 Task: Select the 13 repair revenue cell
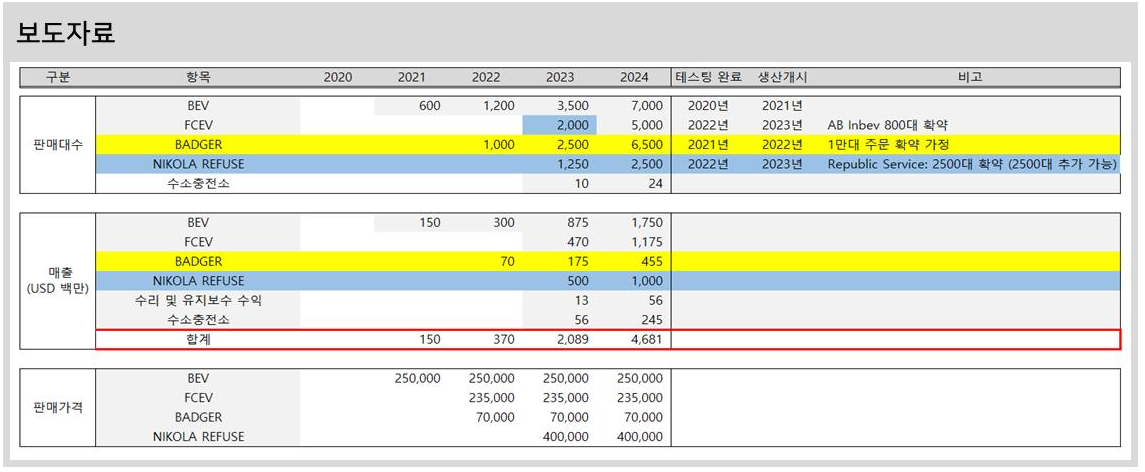[x=581, y=300]
